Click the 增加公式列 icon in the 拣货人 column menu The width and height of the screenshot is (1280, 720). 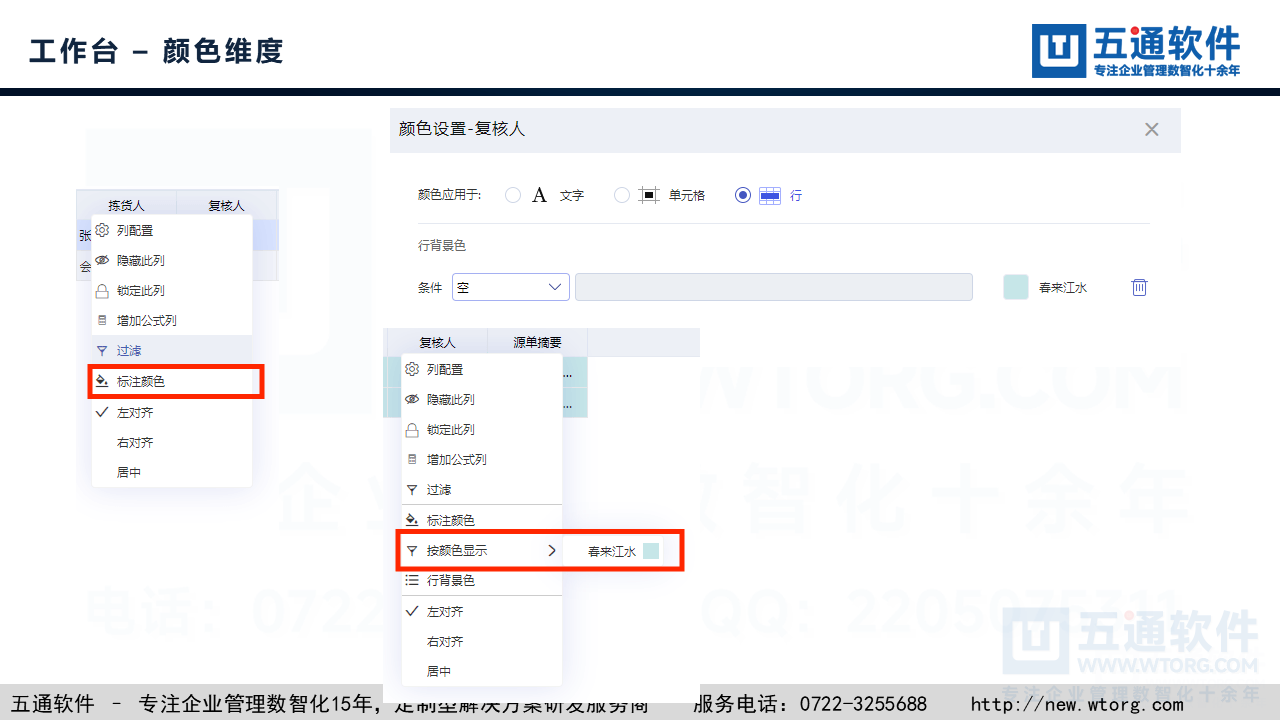tap(102, 321)
